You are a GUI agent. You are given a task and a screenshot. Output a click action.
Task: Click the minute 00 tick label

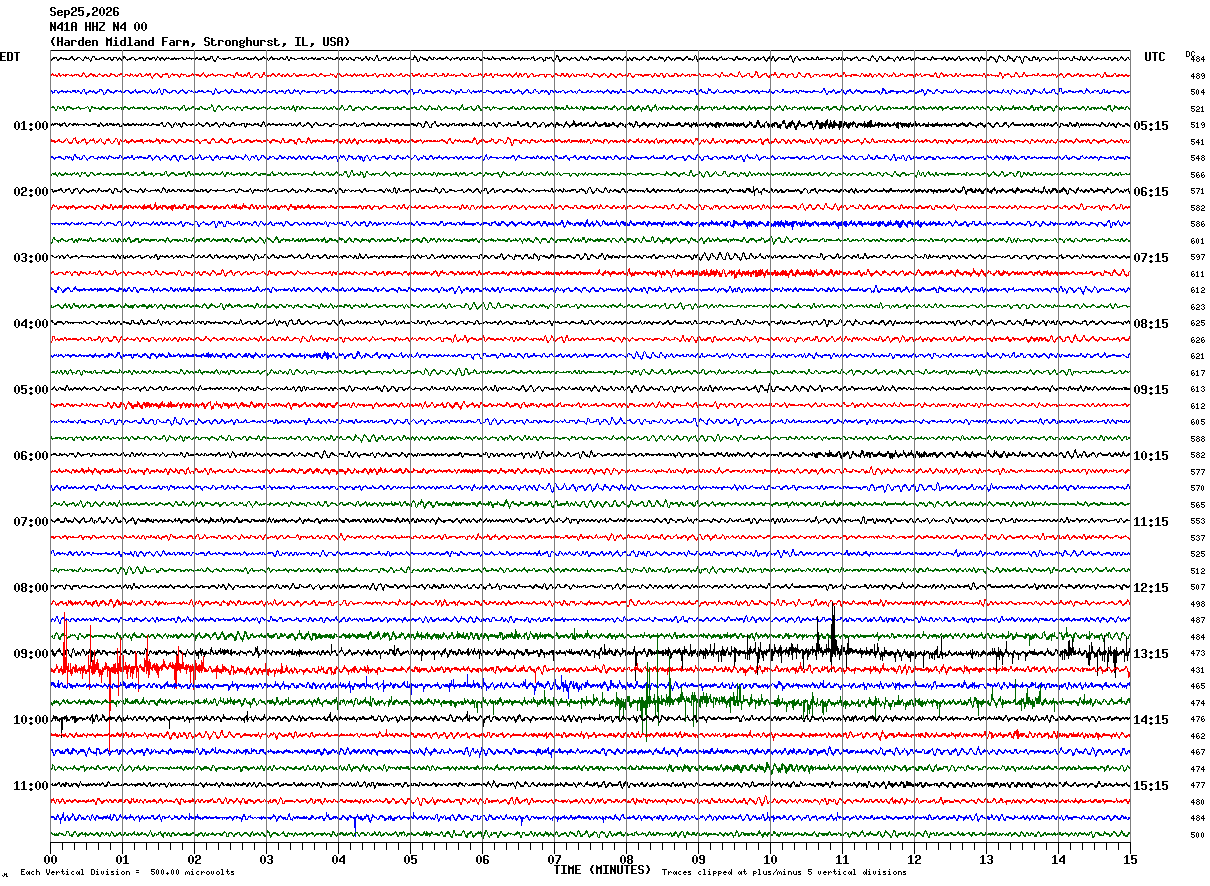pyautogui.click(x=50, y=859)
